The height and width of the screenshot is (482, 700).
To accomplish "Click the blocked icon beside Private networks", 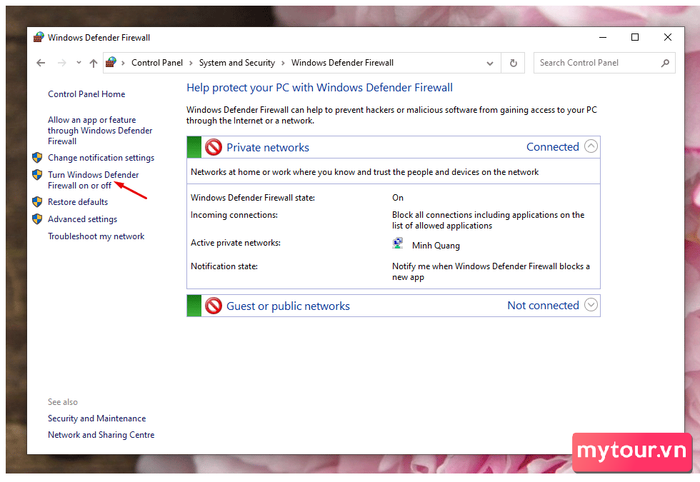I will [x=213, y=147].
